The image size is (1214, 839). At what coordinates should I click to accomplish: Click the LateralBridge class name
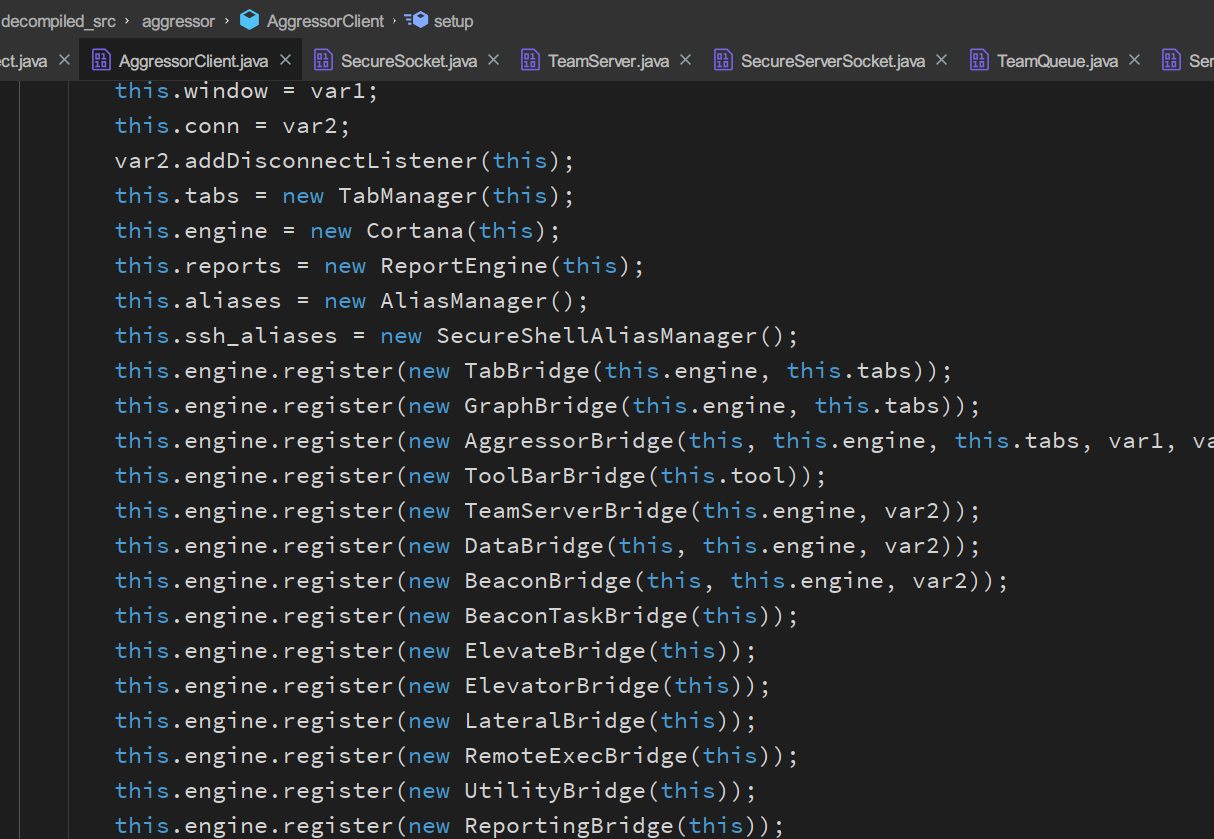(x=555, y=721)
